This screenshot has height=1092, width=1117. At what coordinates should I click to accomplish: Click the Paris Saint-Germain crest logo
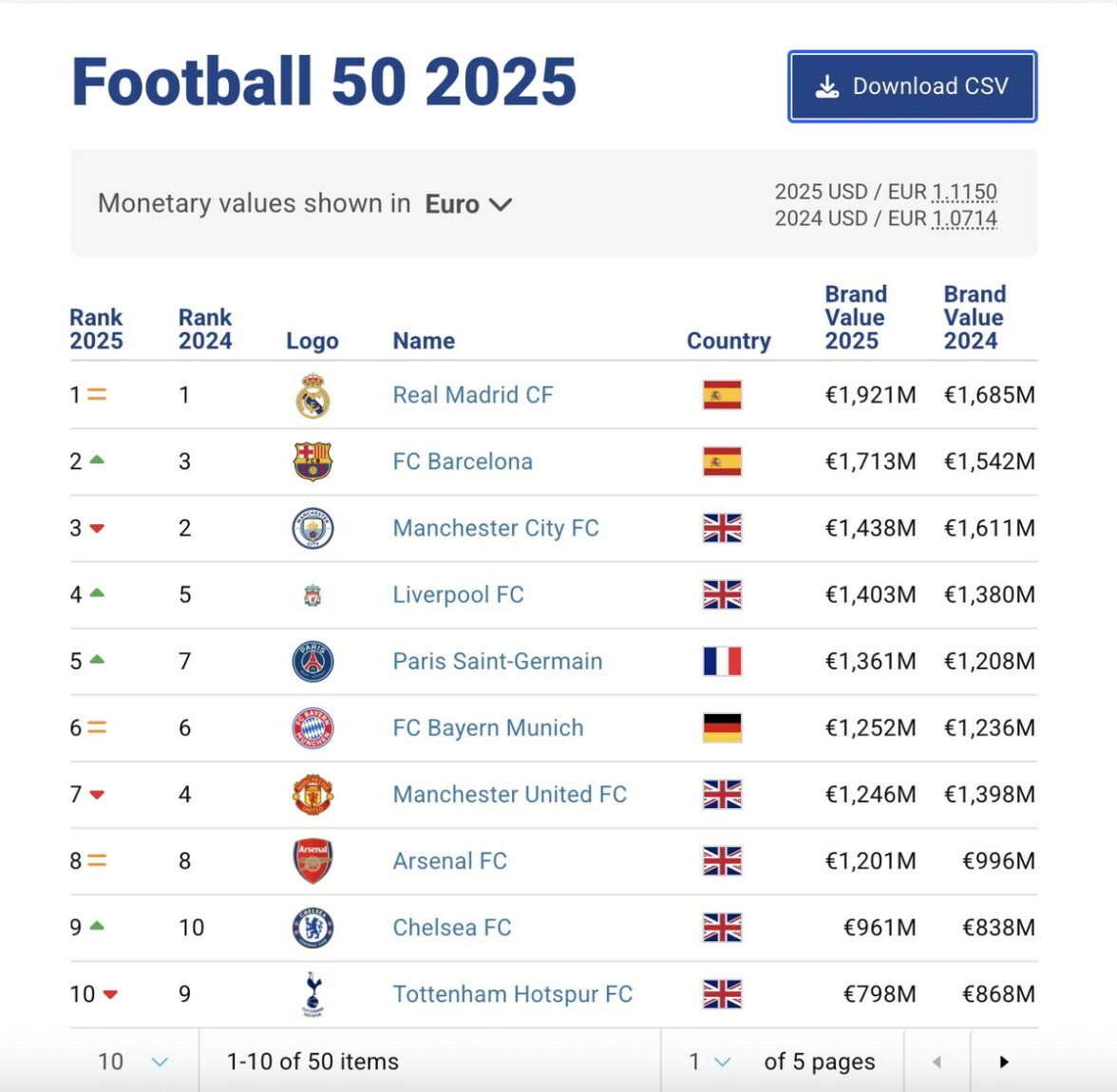pyautogui.click(x=312, y=662)
